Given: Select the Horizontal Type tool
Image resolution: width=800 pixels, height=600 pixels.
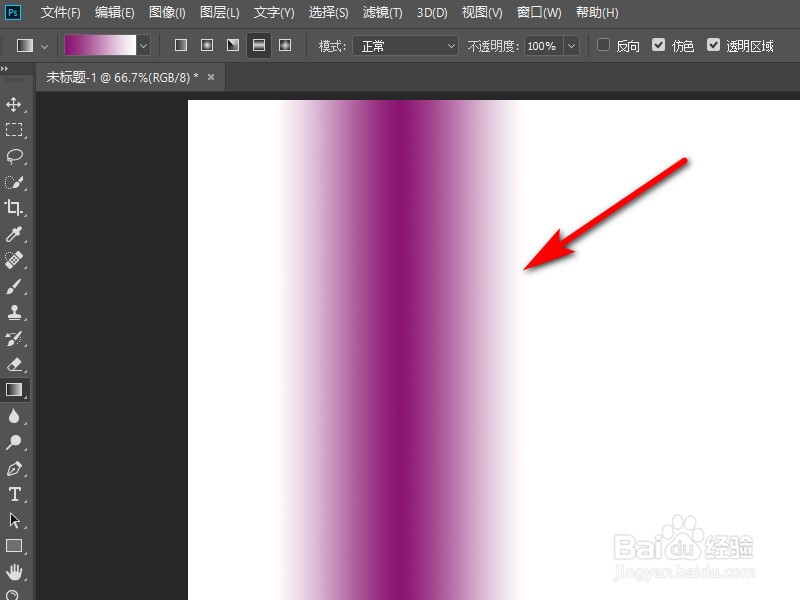Looking at the screenshot, I should point(14,494).
